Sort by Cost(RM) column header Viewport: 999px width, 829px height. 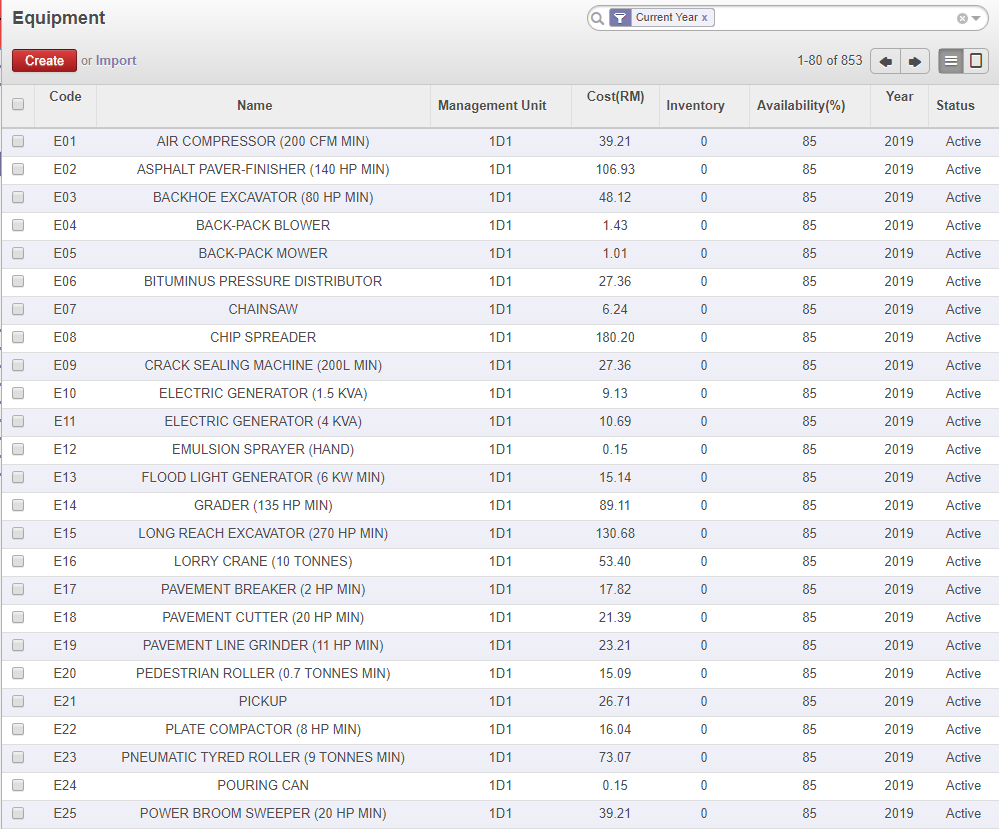coord(615,97)
